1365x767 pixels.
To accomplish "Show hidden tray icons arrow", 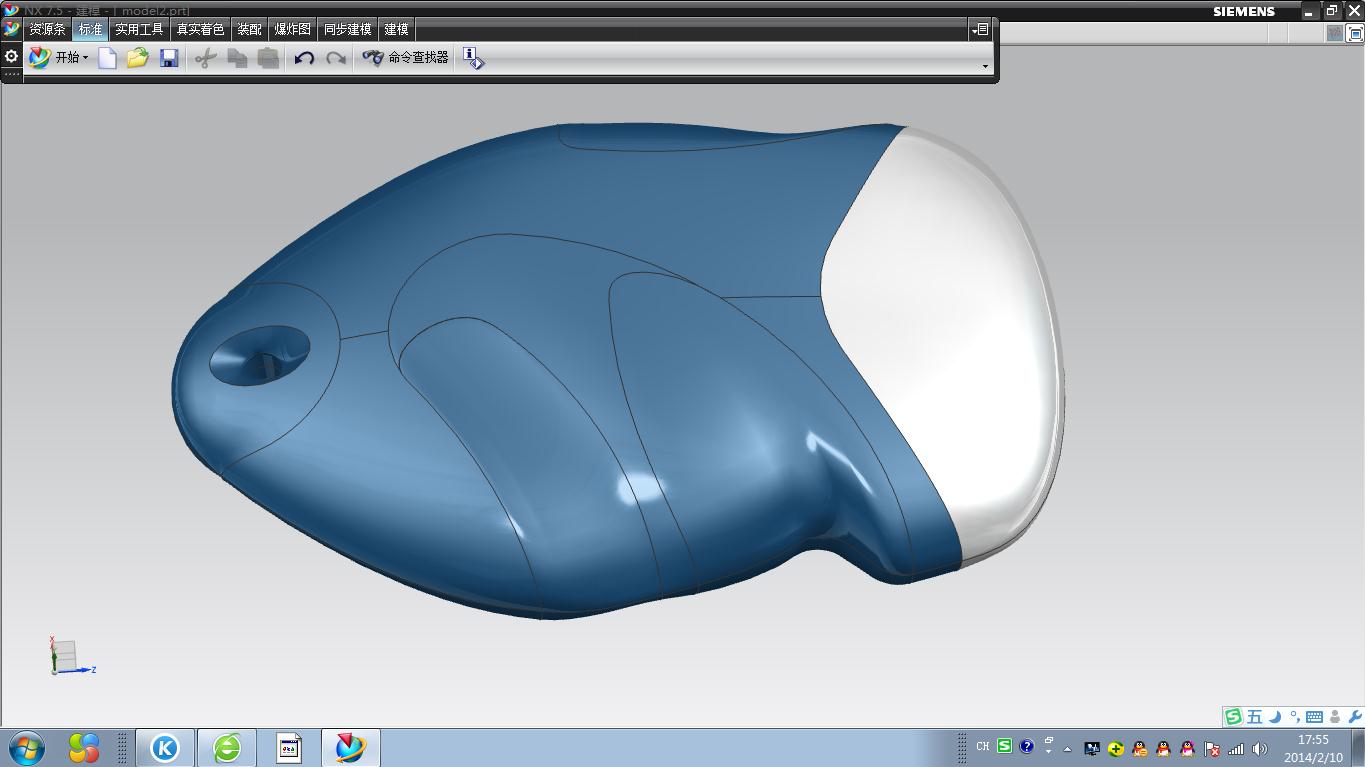I will 1067,748.
